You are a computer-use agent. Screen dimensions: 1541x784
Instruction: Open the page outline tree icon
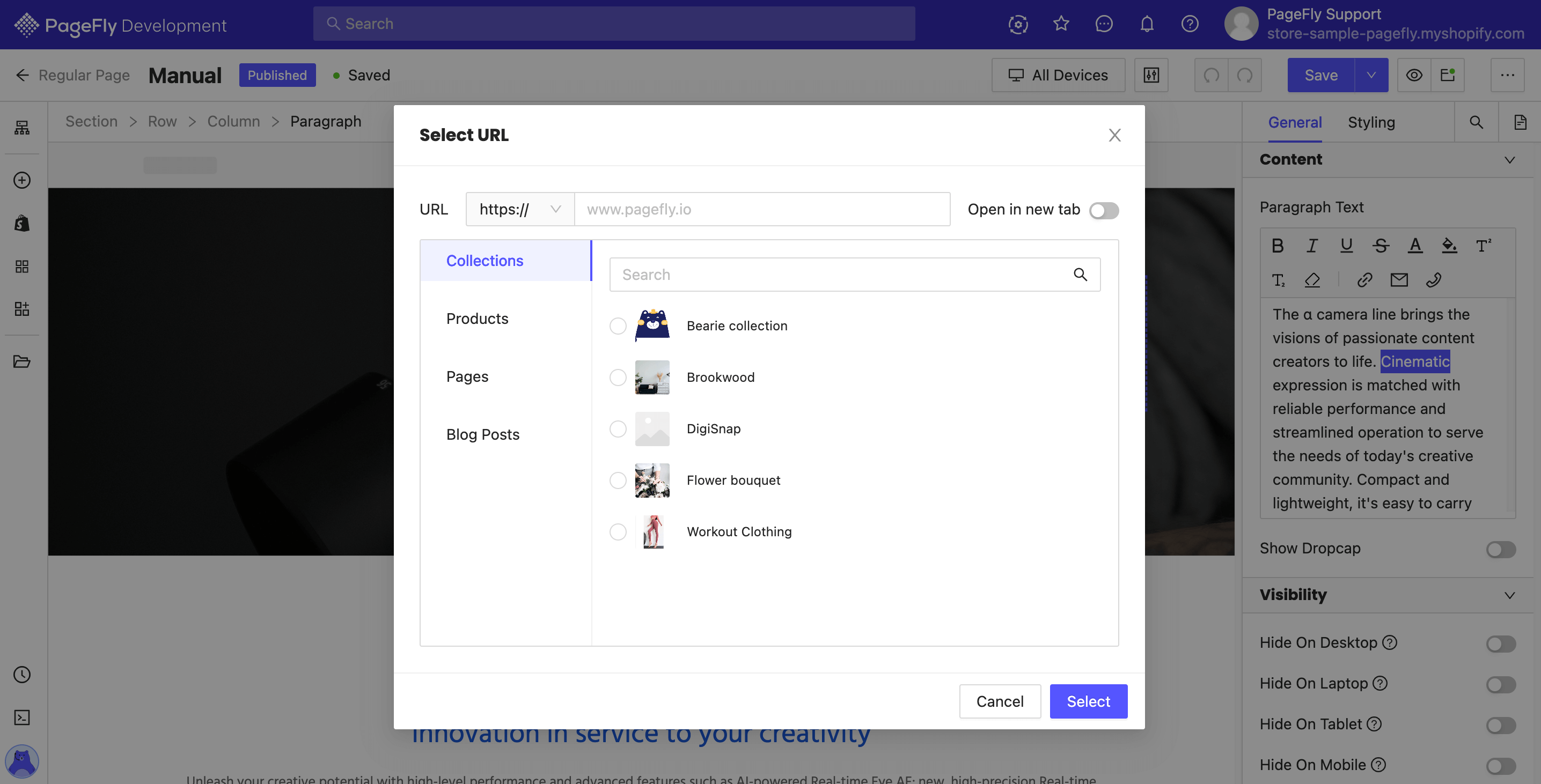22,128
